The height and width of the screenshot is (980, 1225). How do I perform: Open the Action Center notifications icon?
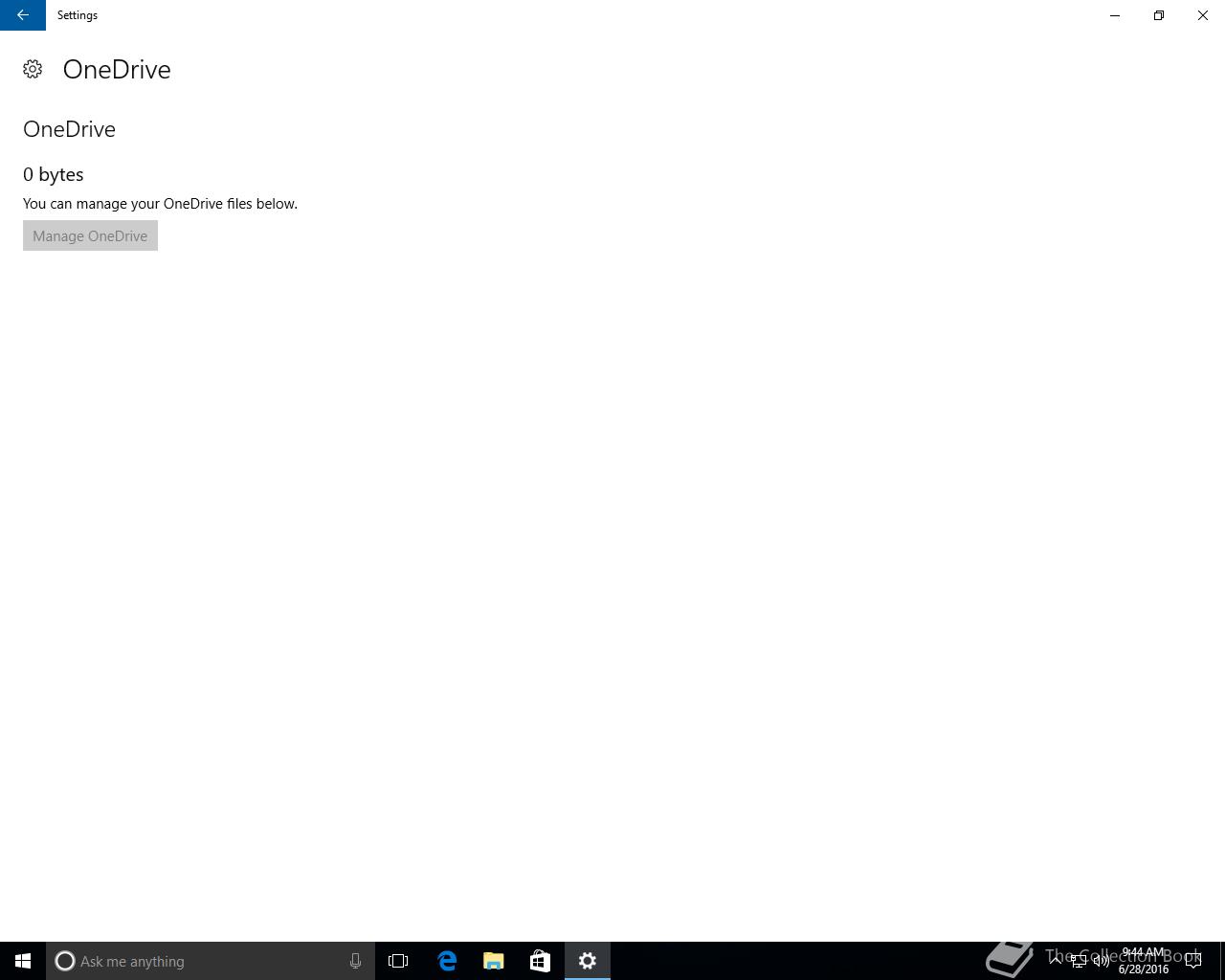[1193, 961]
